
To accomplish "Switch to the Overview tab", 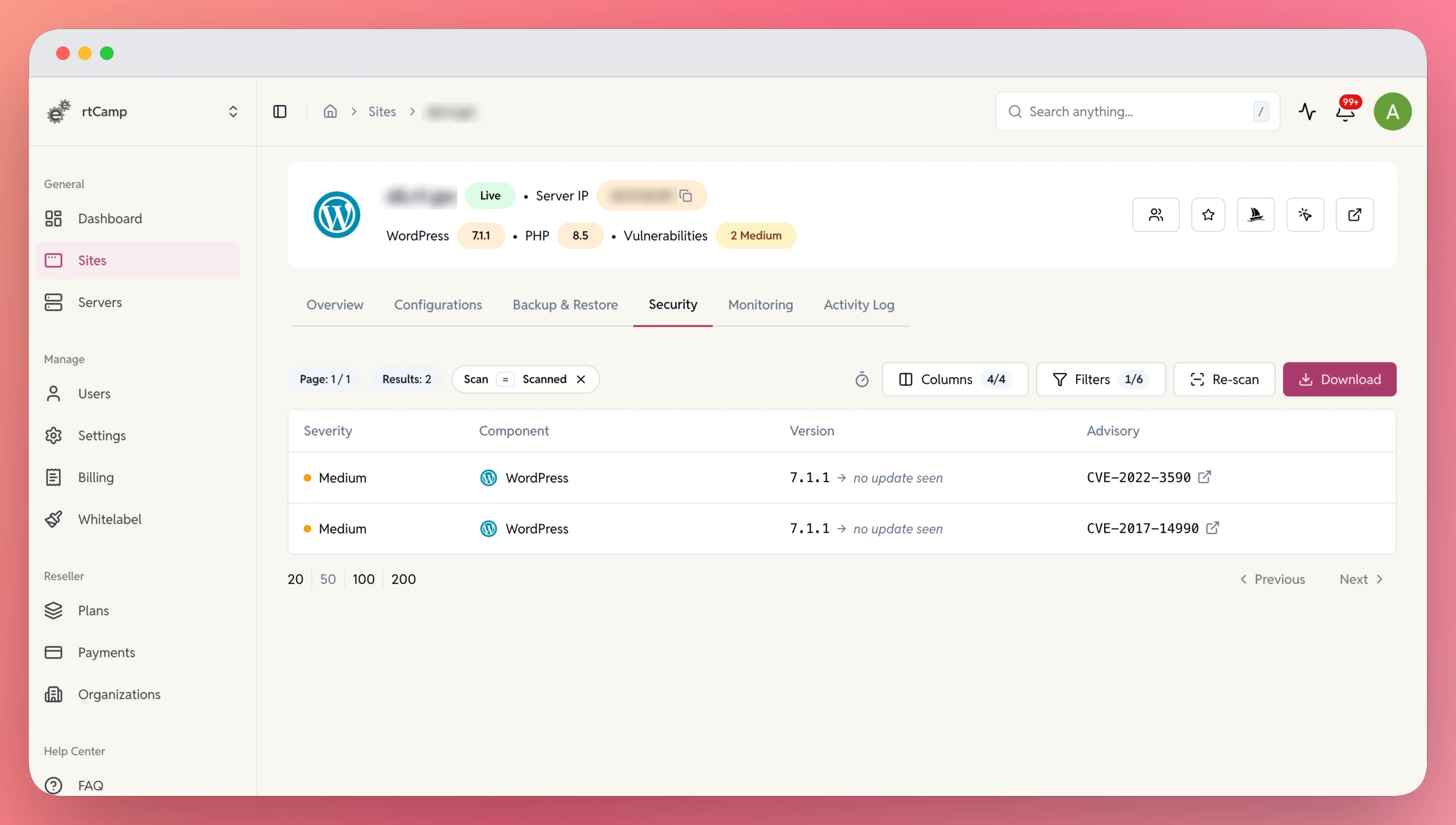I will 335,305.
